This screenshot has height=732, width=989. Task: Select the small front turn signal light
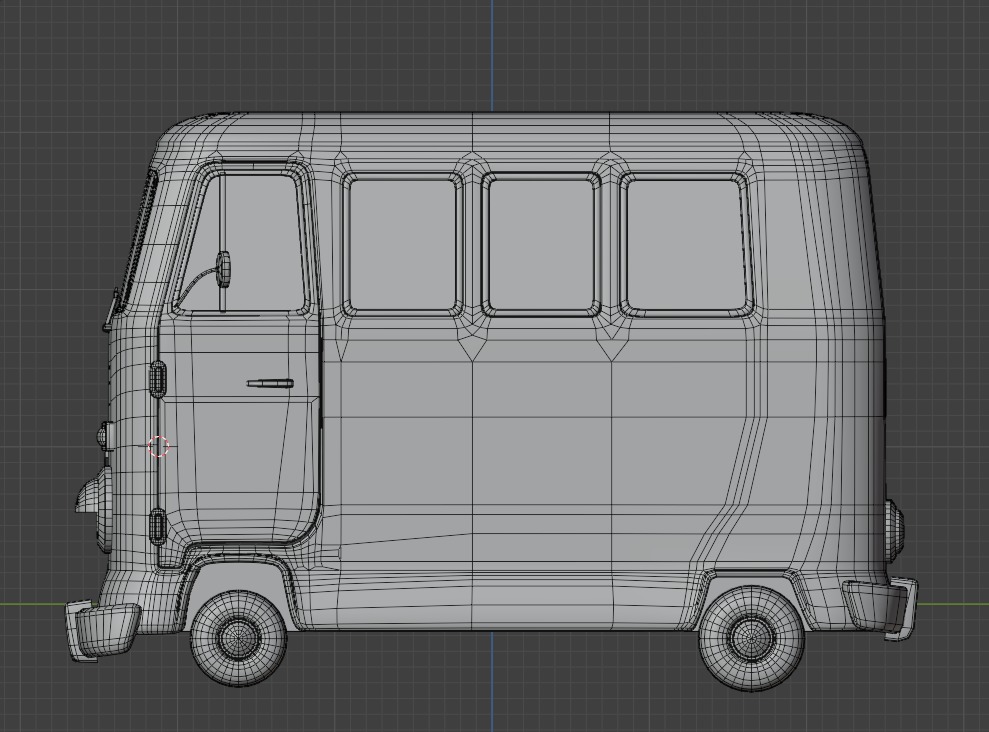tap(103, 436)
